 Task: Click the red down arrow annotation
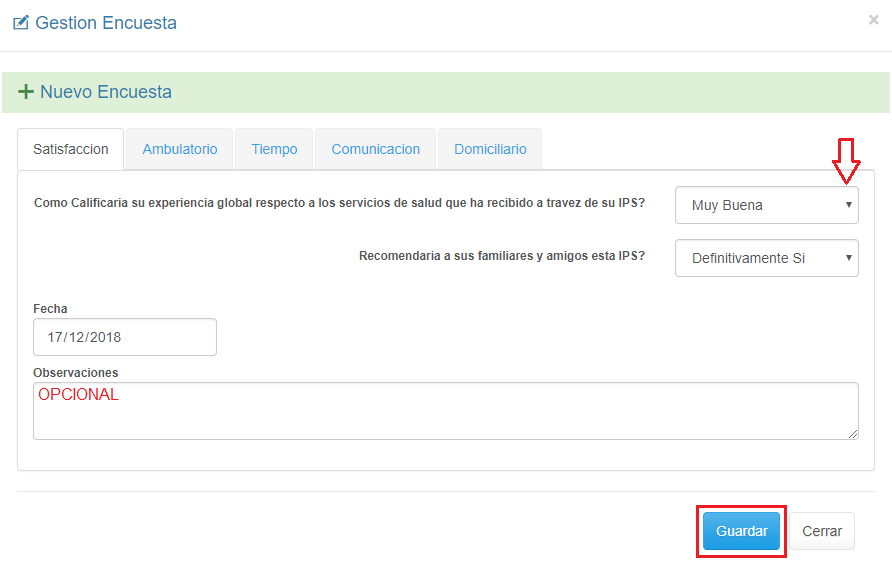pyautogui.click(x=846, y=162)
